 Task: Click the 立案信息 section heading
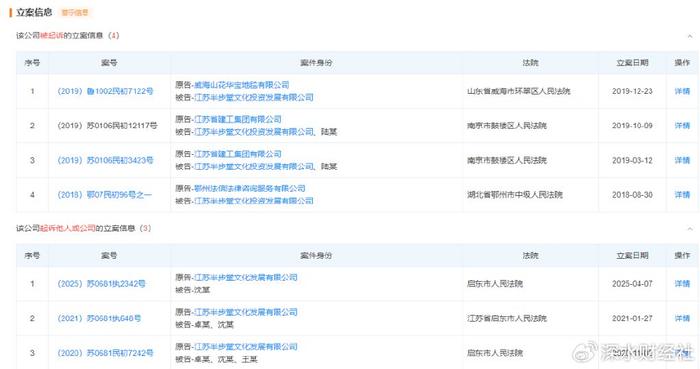click(x=34, y=12)
